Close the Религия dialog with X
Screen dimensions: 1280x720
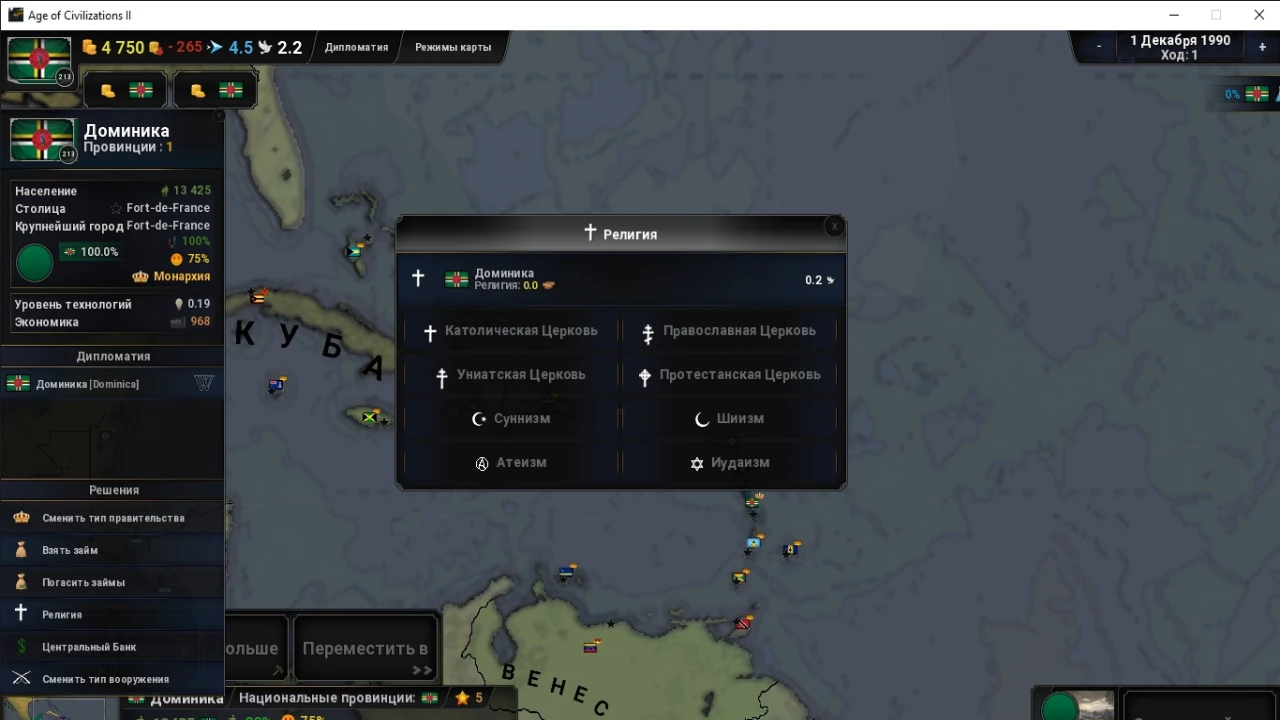pos(834,227)
